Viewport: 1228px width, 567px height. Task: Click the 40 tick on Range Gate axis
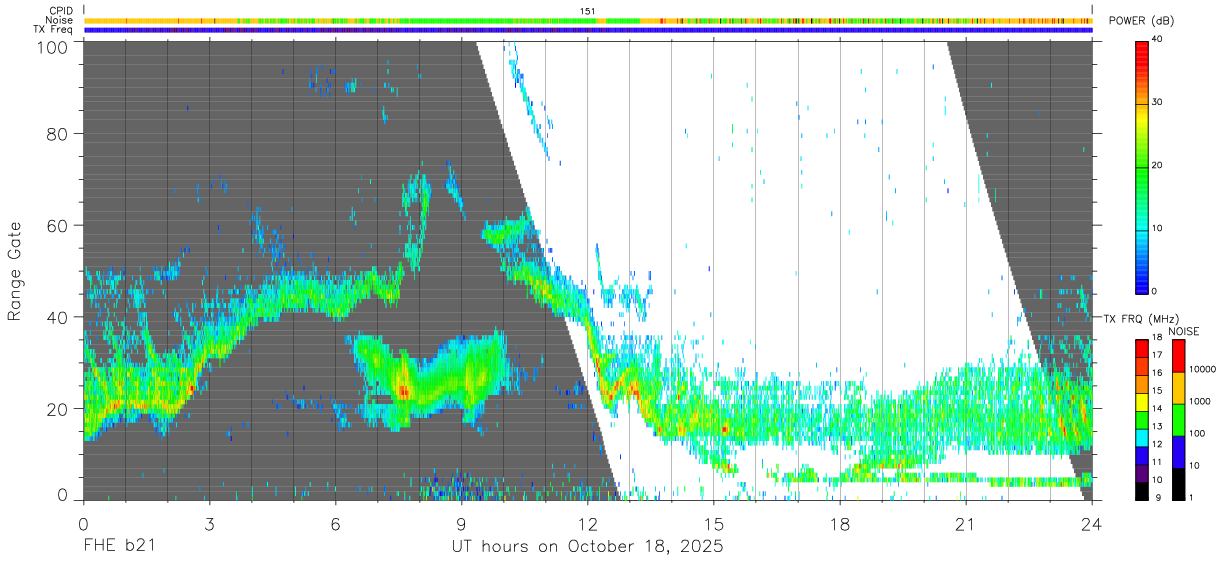pyautogui.click(x=56, y=317)
